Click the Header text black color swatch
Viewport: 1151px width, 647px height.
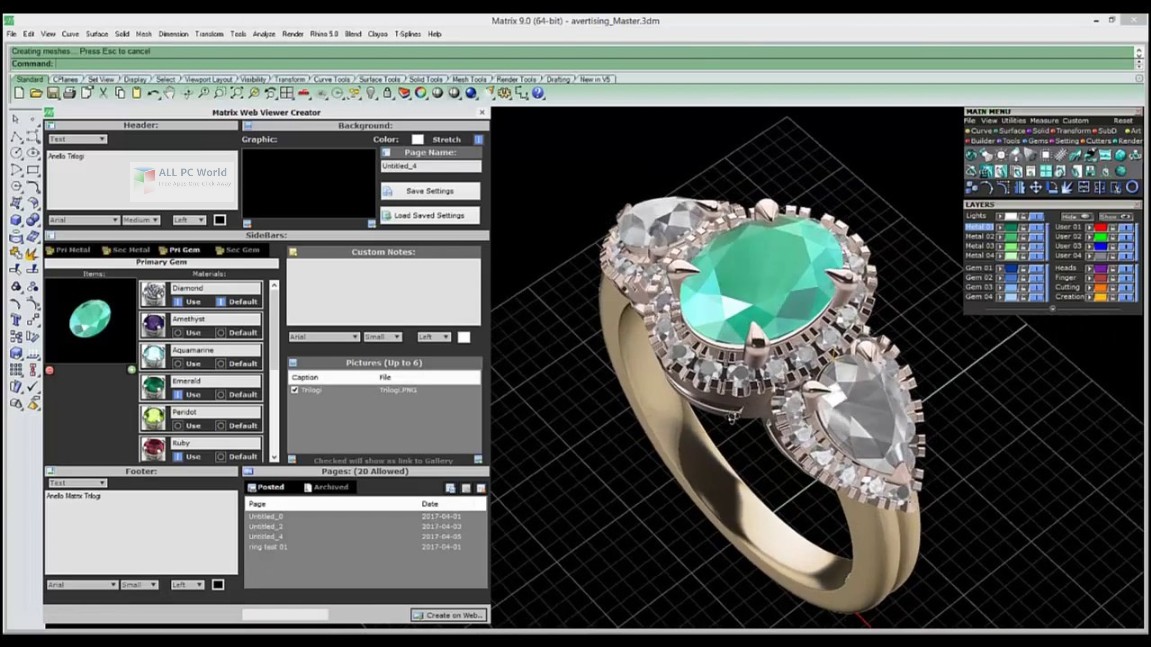tap(219, 220)
